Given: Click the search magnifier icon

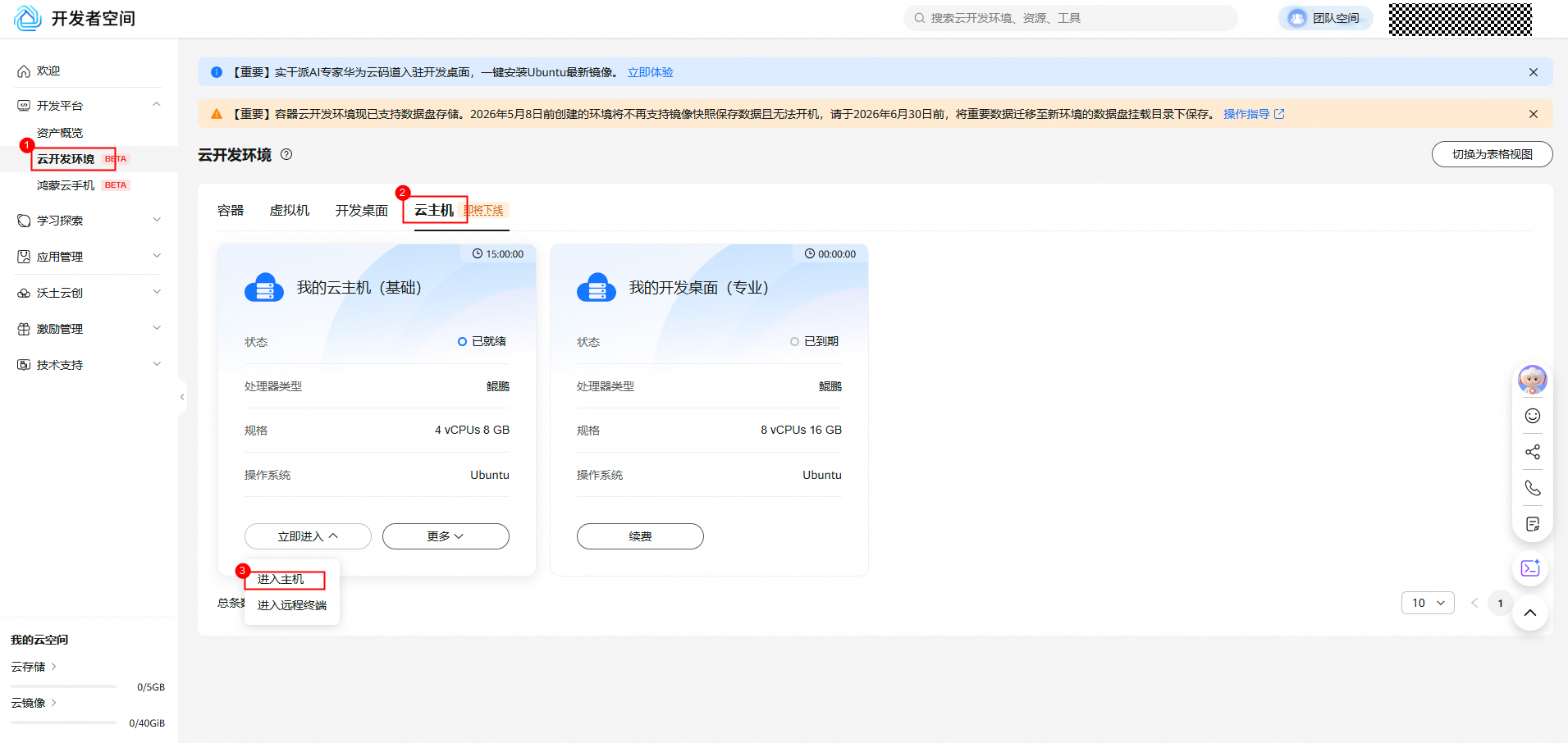Looking at the screenshot, I should (x=919, y=18).
